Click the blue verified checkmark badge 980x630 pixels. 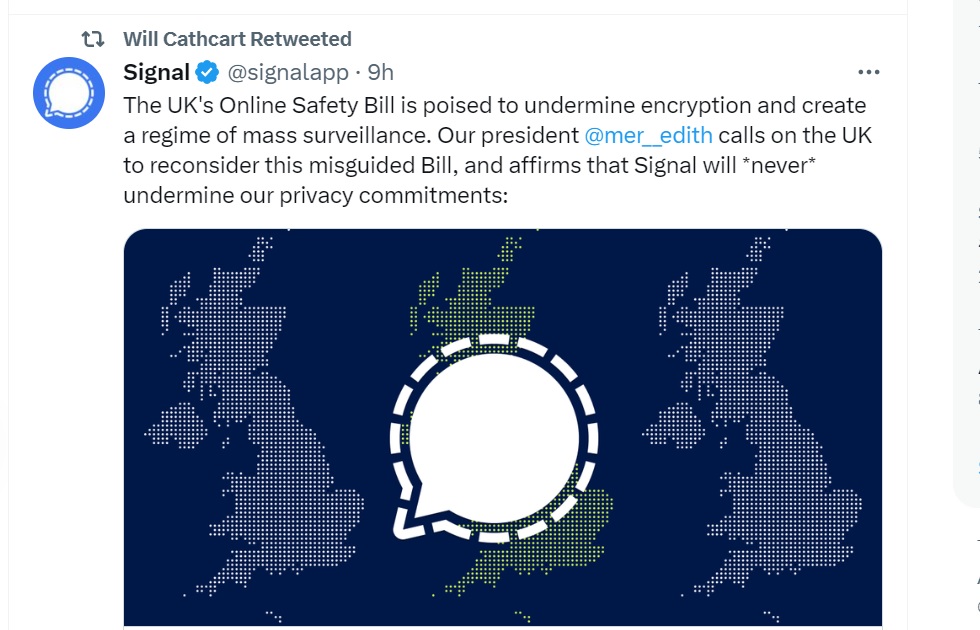(x=207, y=72)
